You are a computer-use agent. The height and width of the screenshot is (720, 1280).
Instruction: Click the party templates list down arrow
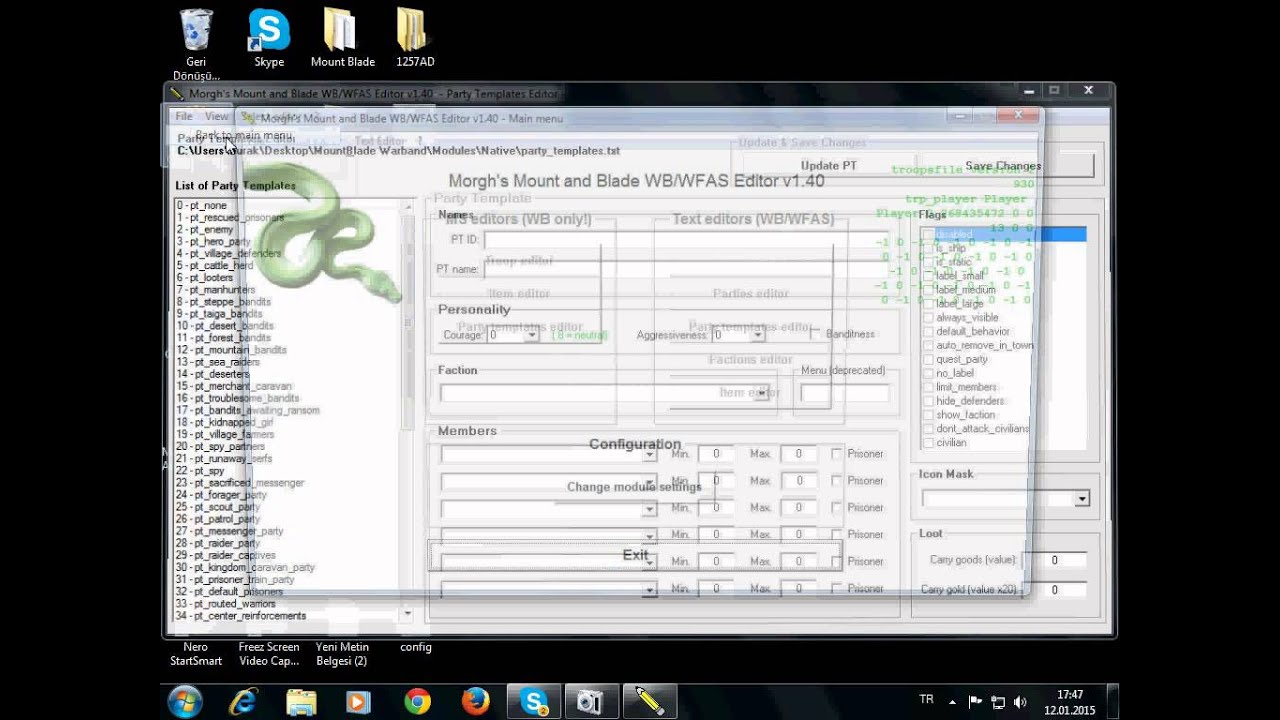coord(407,613)
